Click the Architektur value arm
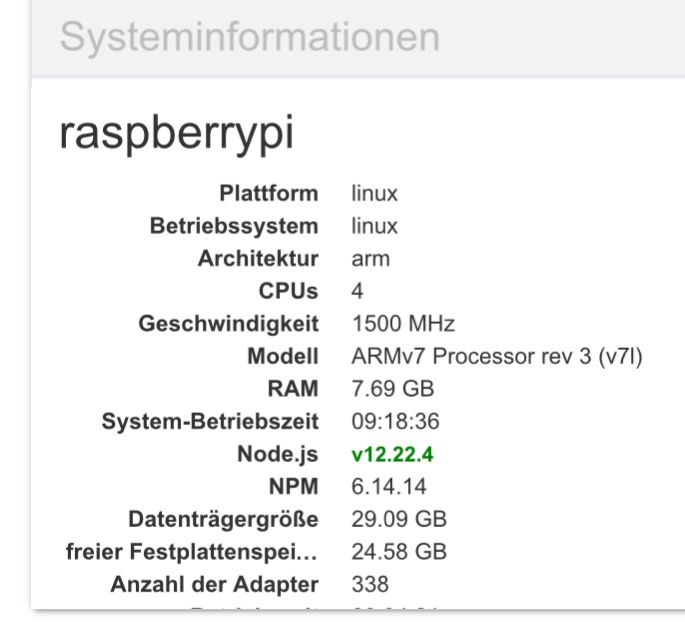The height and width of the screenshot is (628, 685). pos(370,259)
